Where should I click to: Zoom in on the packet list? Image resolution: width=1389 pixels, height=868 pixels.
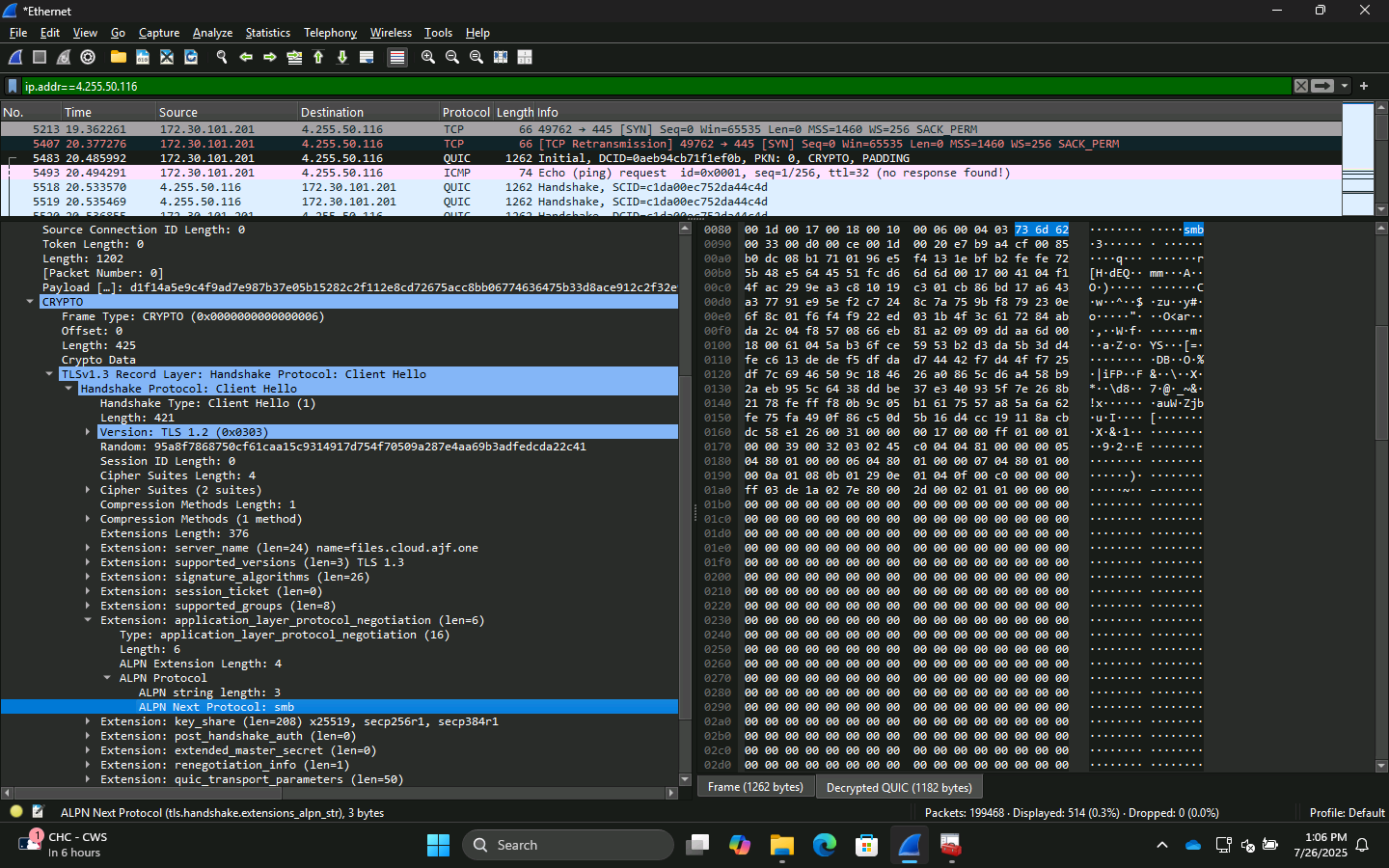pyautogui.click(x=428, y=57)
